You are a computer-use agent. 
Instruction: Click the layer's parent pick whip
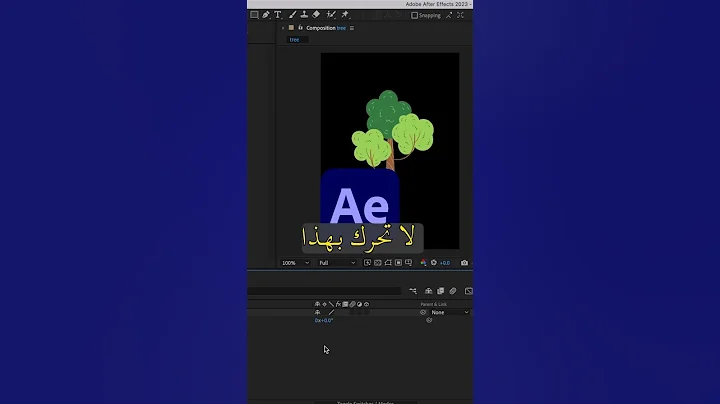(423, 312)
